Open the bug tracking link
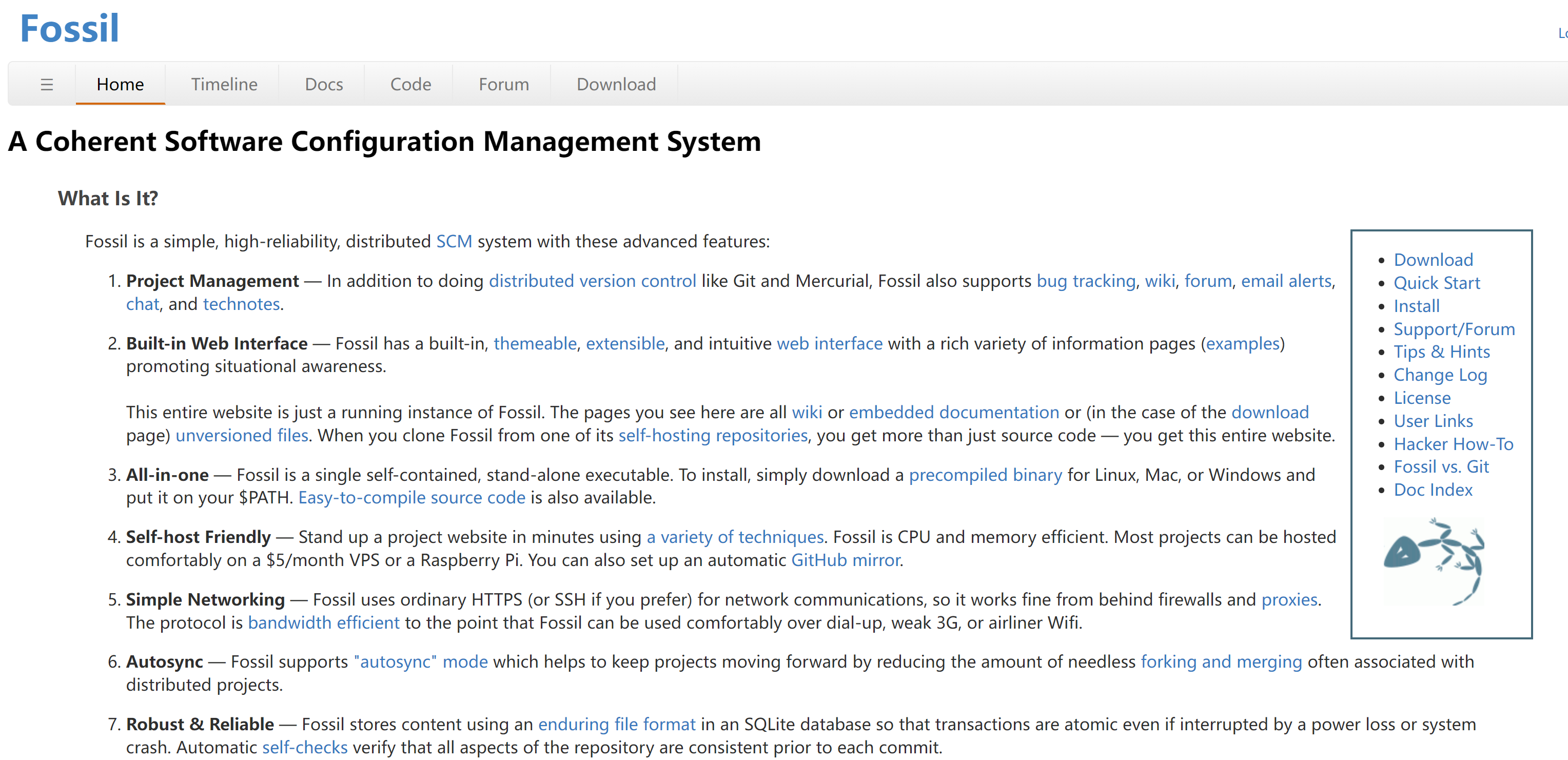 pos(1086,281)
